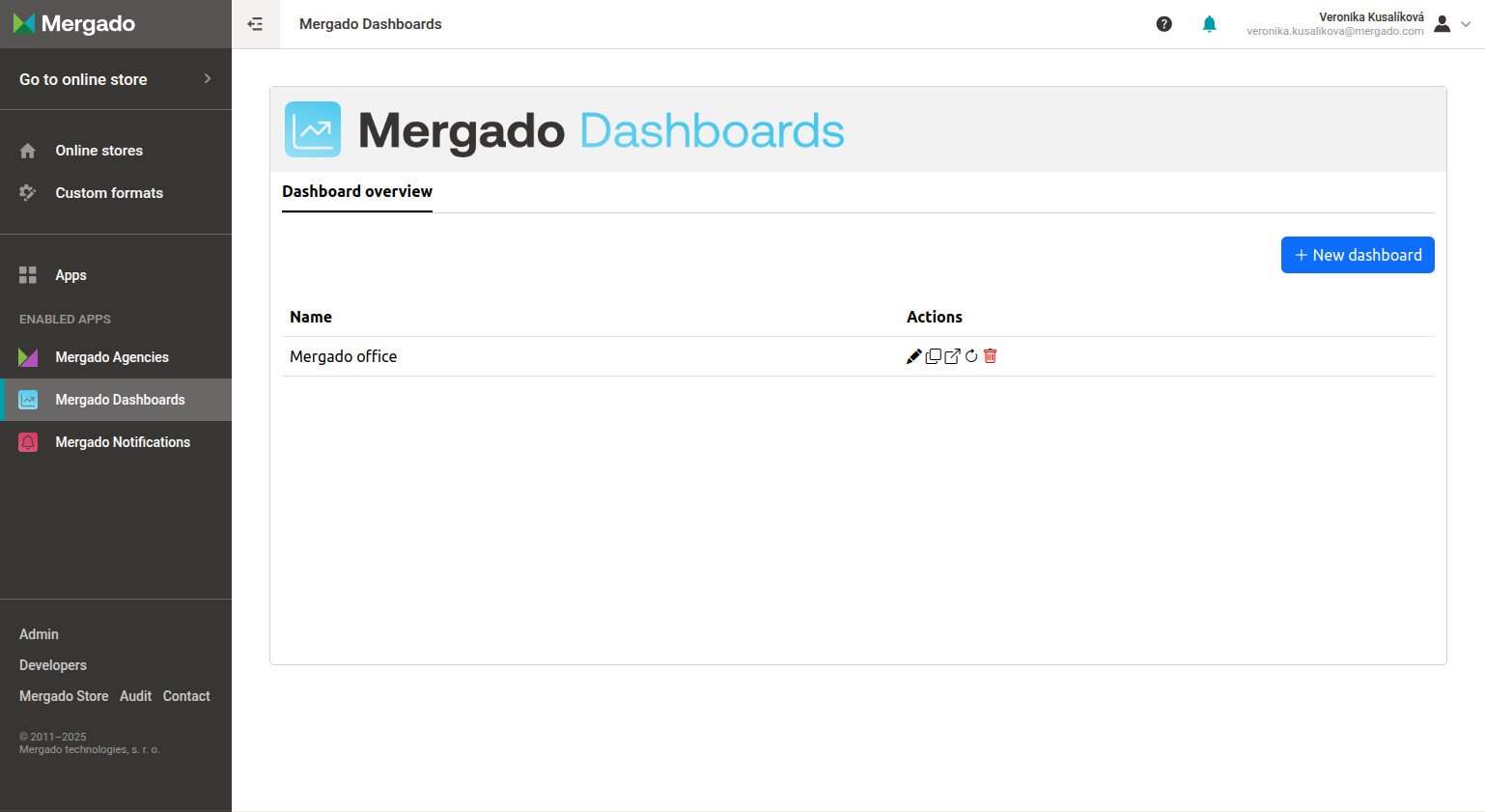Open the help question mark icon
1485x812 pixels.
pyautogui.click(x=1164, y=24)
